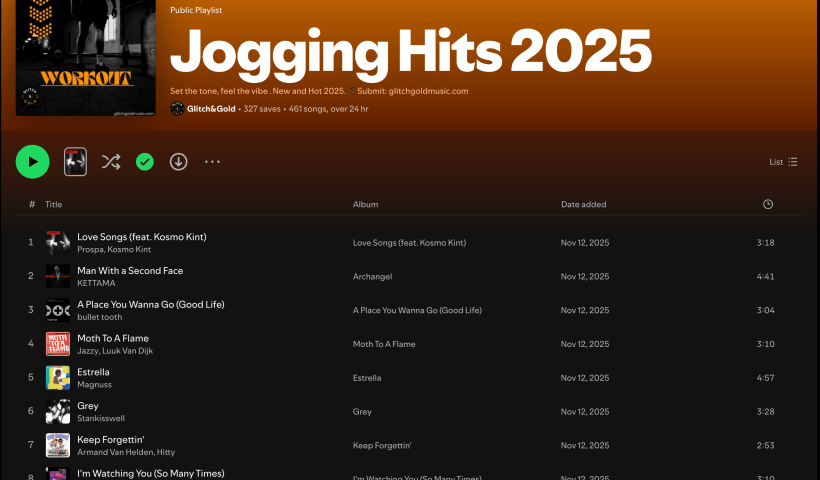Open the Glitch&Gold profile link
This screenshot has width=820, height=480.
[211, 108]
